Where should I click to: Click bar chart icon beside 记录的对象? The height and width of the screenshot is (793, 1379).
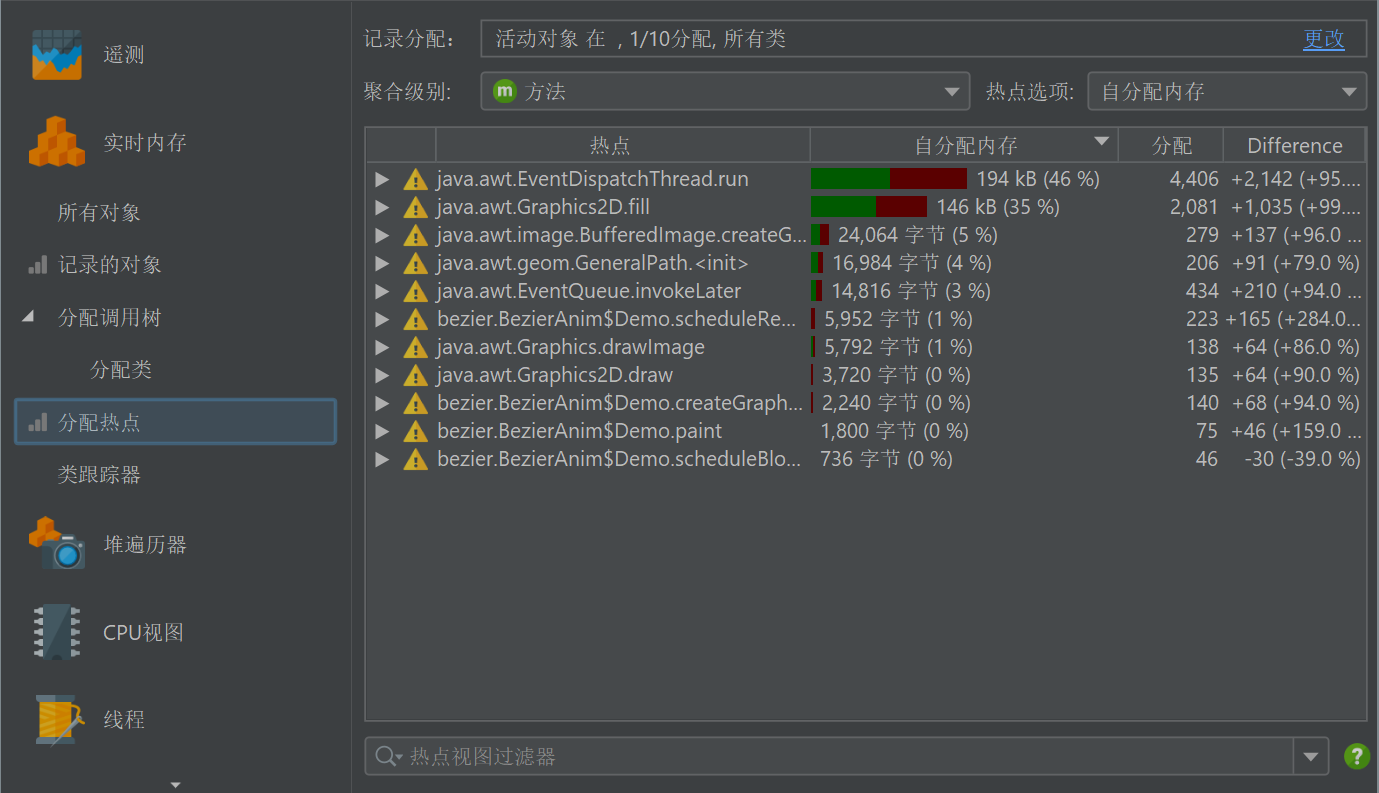[37, 266]
